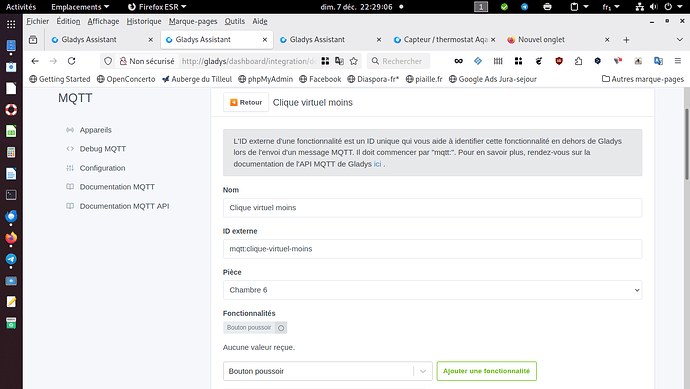Bookmark this page with star icon

pos(353,61)
